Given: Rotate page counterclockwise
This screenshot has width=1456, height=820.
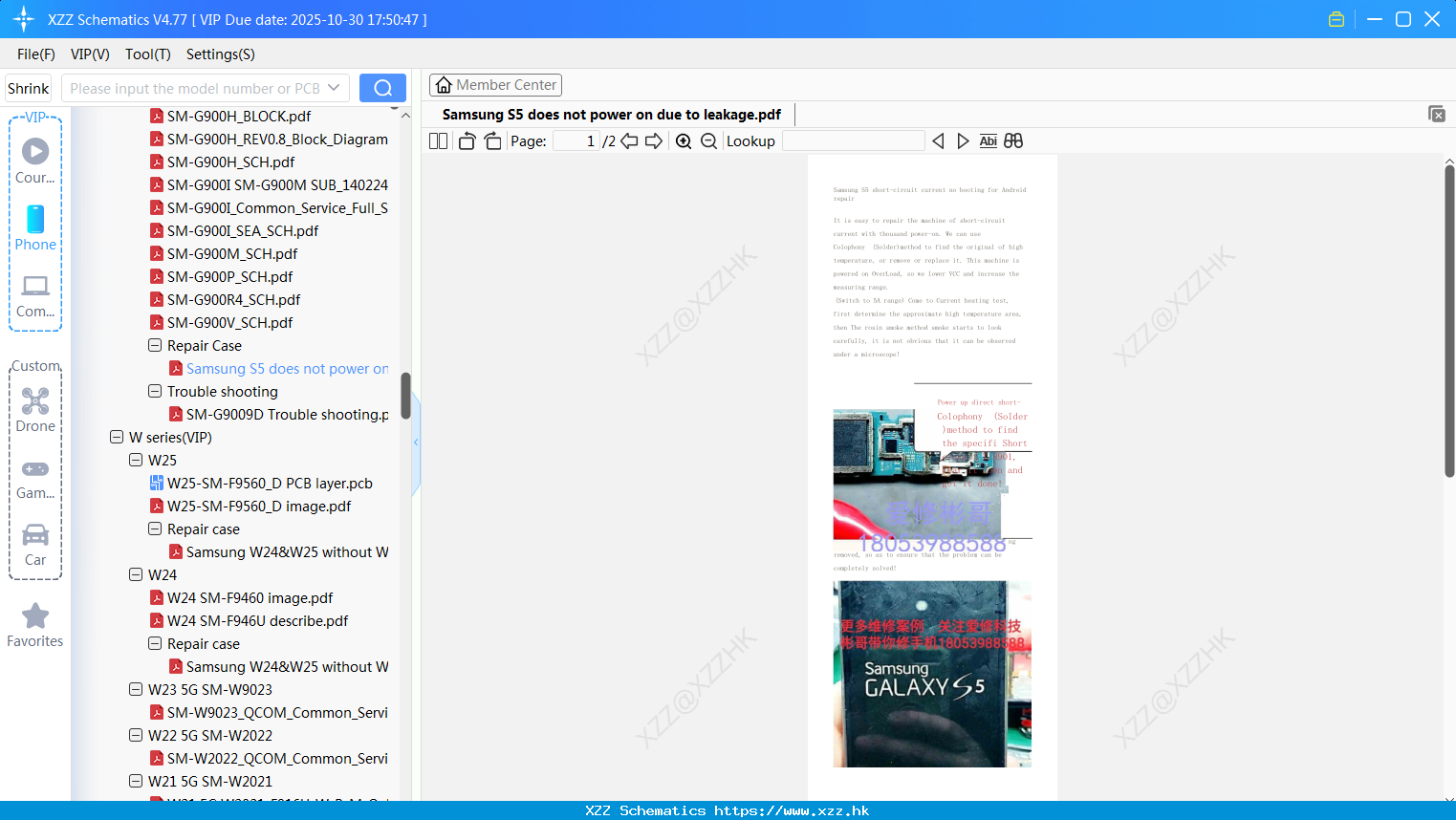Looking at the screenshot, I should click(467, 140).
